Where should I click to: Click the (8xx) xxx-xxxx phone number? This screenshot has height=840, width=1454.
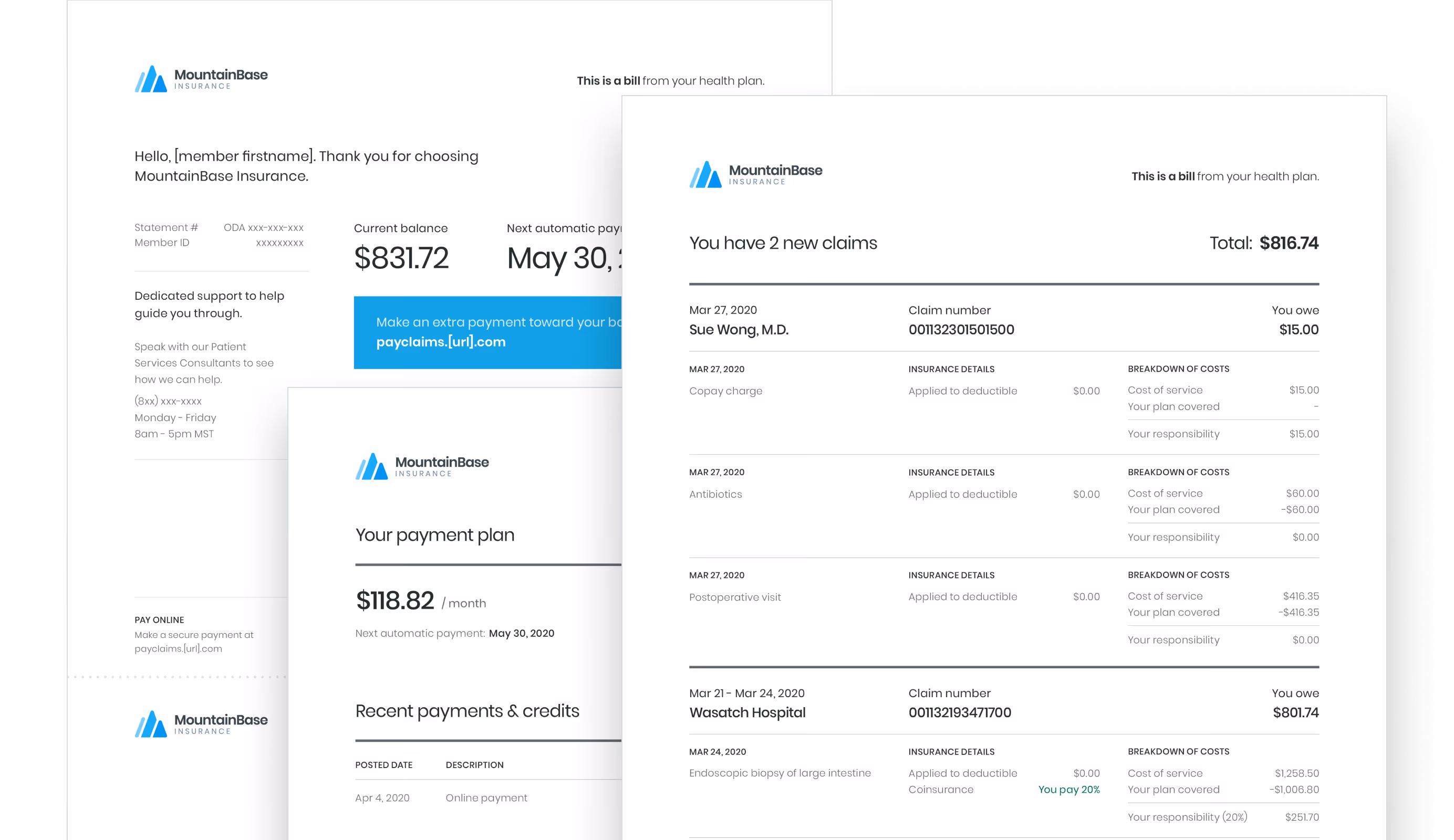168,401
